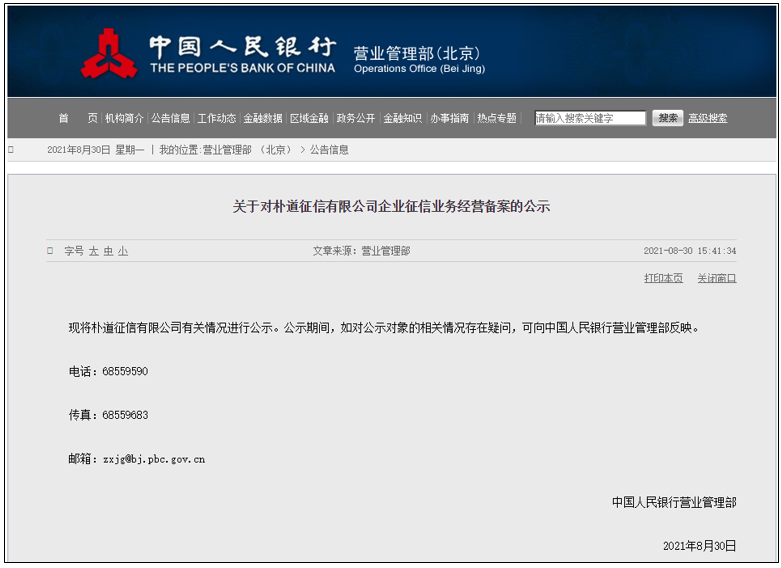
Task: Click the small square icon left of the breadcrumb date
Action: (11, 149)
